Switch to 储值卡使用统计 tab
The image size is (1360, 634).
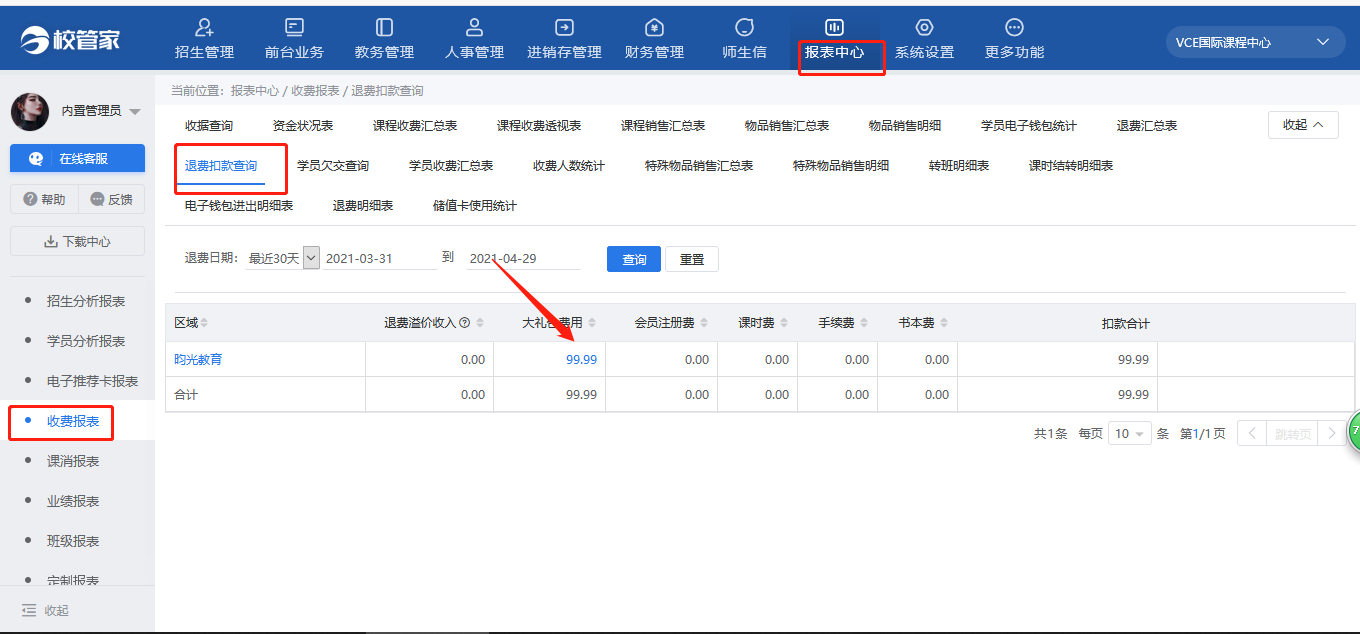pyautogui.click(x=475, y=206)
